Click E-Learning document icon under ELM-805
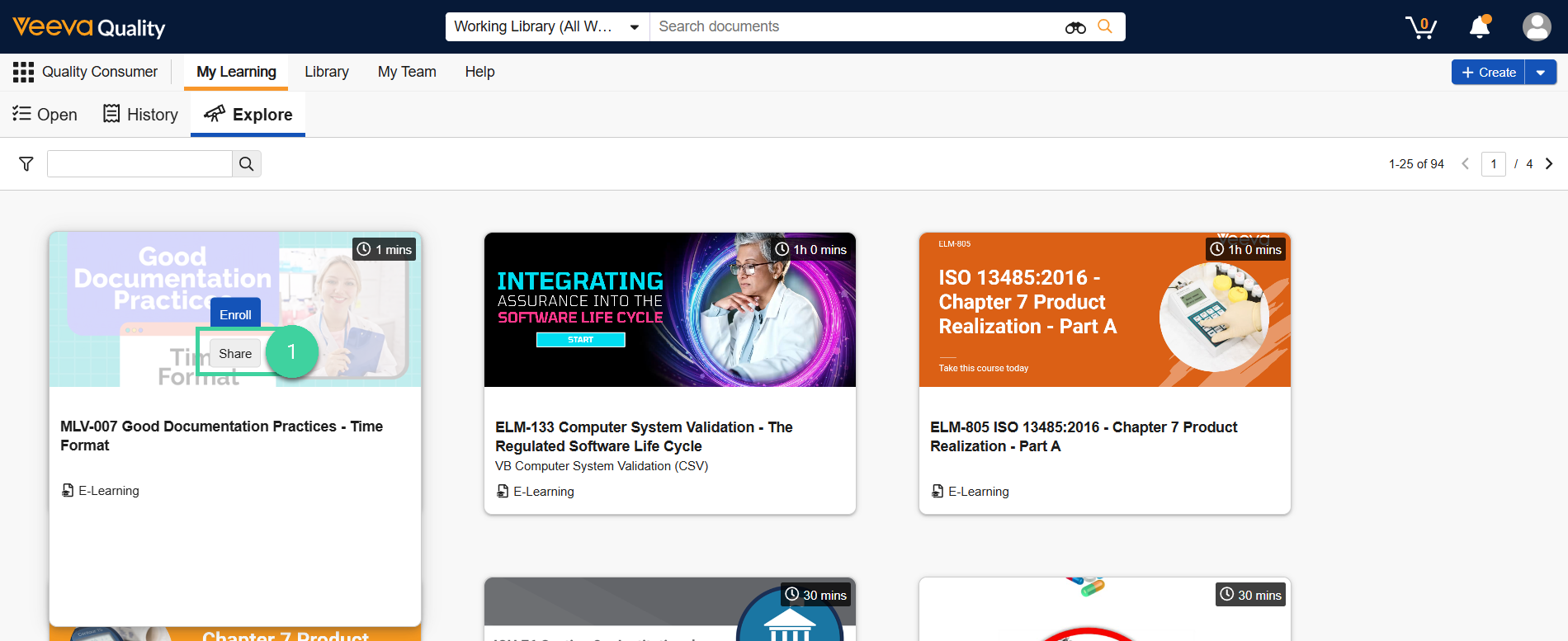The width and height of the screenshot is (1568, 641). coord(937,491)
